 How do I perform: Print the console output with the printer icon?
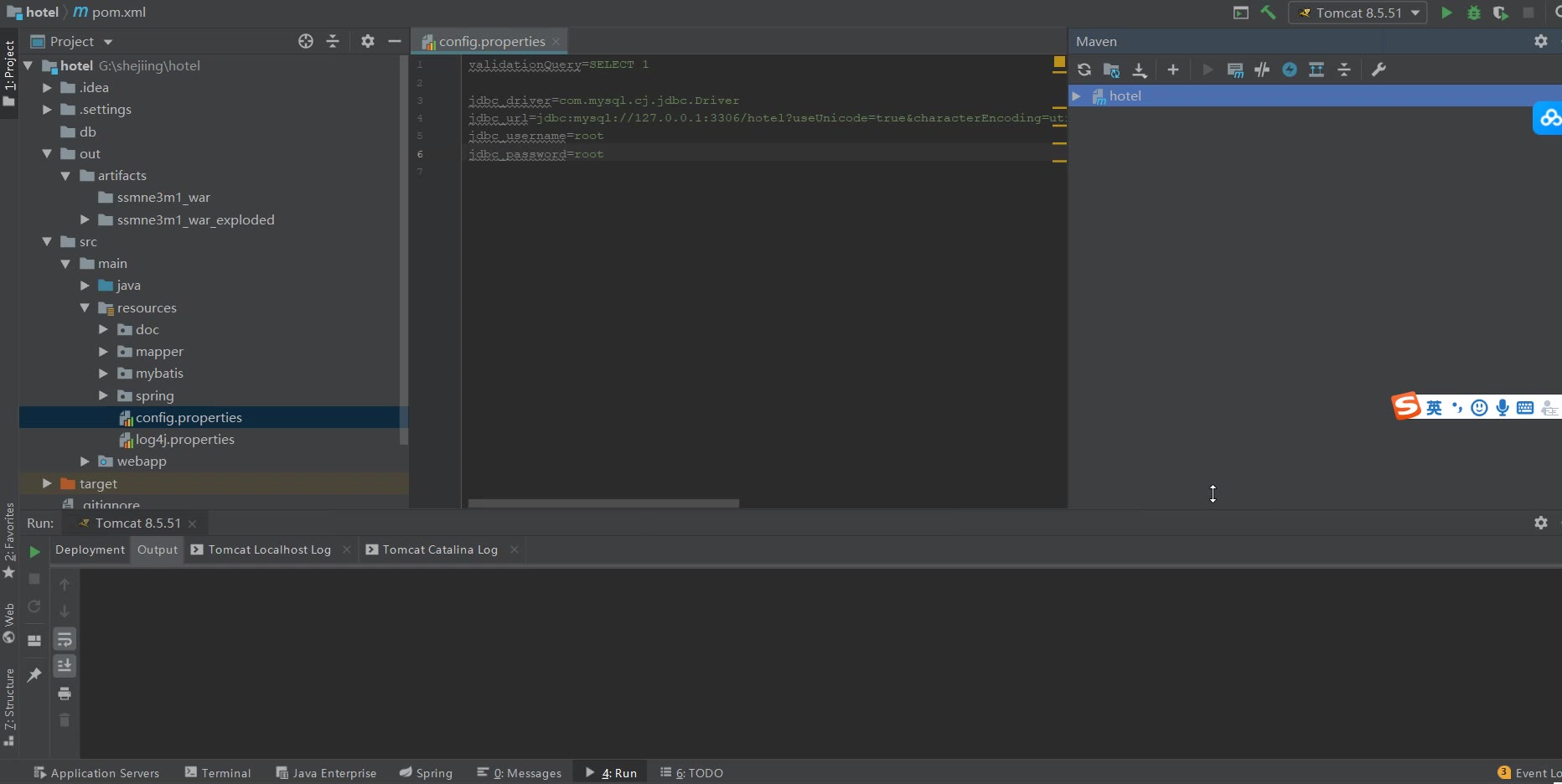coord(65,693)
